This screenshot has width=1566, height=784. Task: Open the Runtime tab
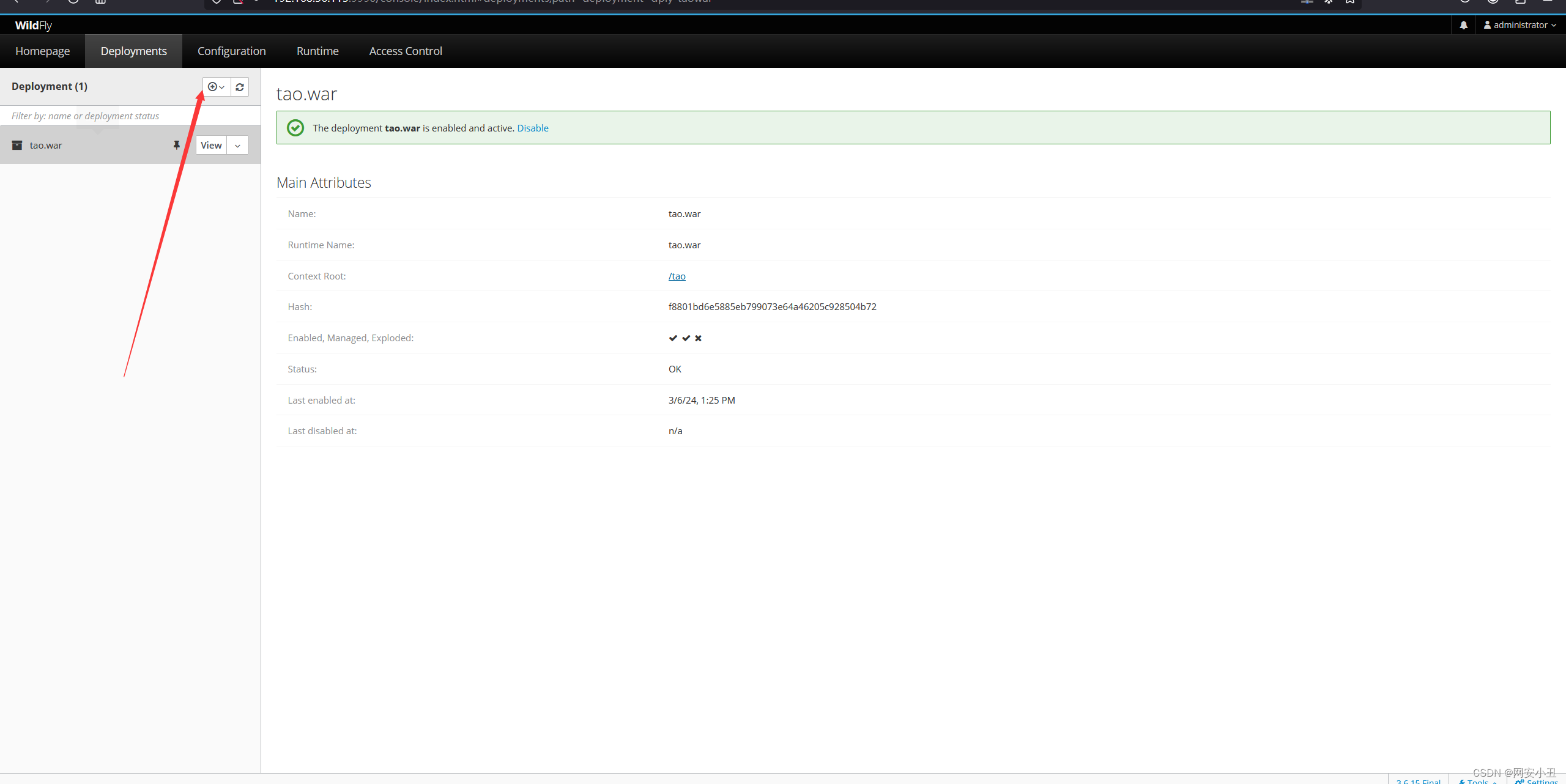click(317, 51)
